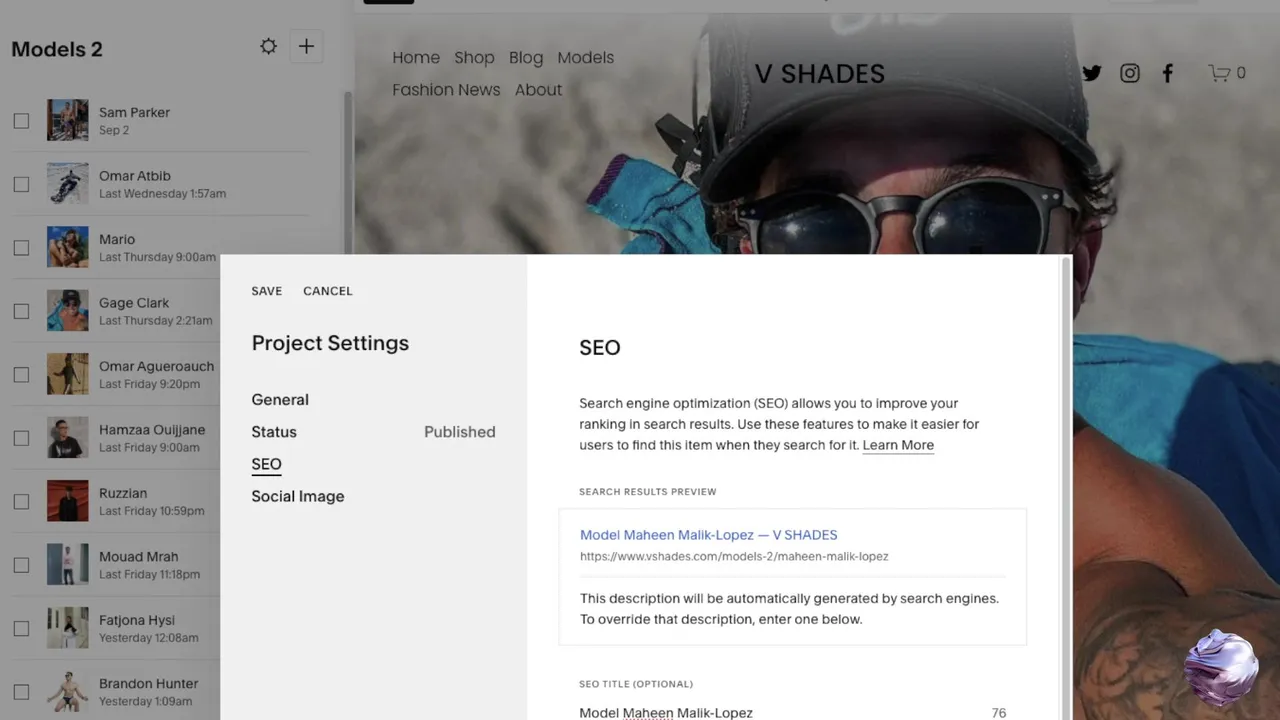1280x720 pixels.
Task: Select the Omar Atbib checkbox
Action: 21,184
